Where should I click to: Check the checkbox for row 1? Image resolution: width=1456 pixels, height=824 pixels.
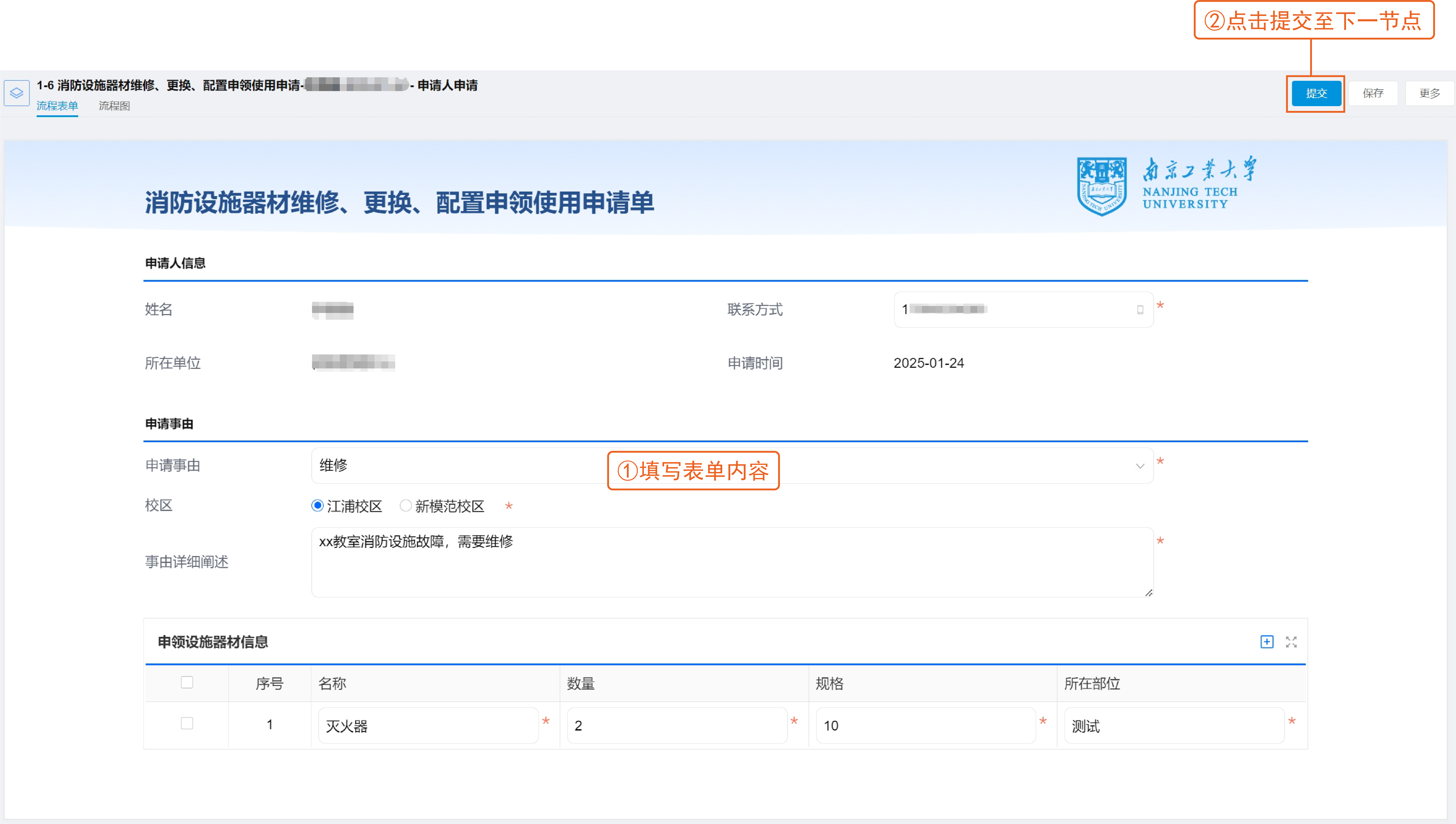pos(187,723)
